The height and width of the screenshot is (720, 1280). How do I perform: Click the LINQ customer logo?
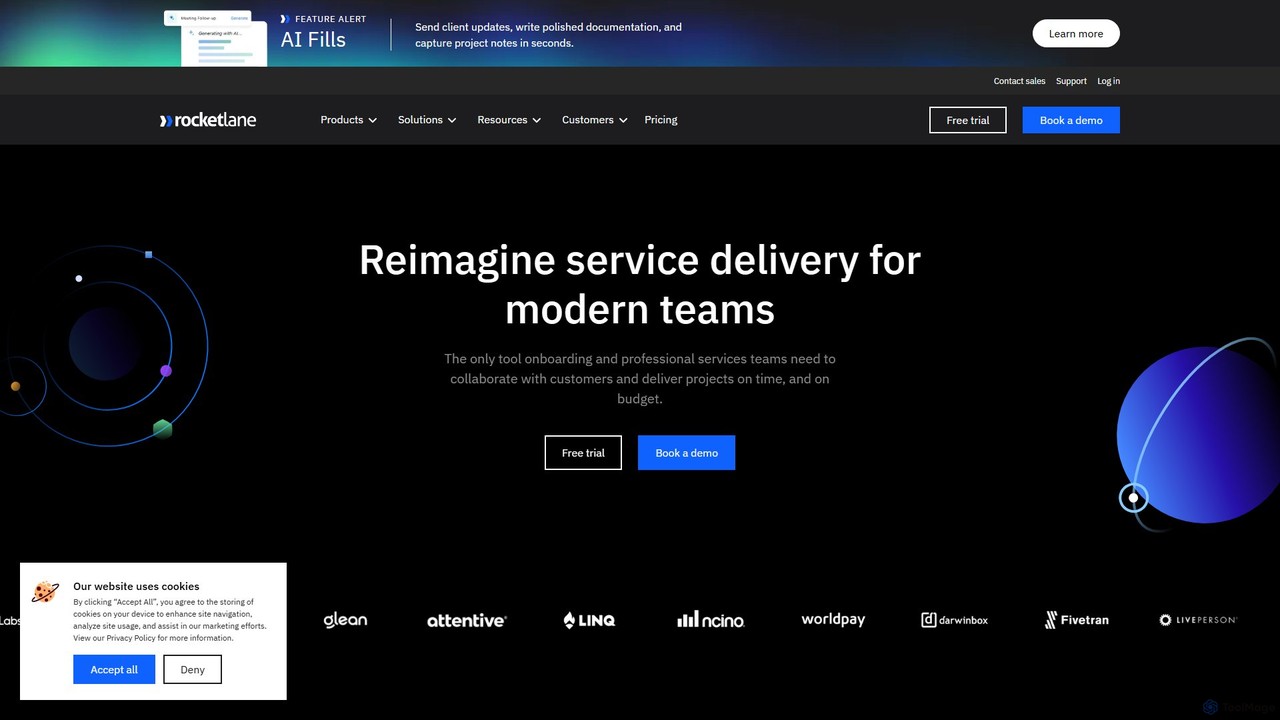589,620
